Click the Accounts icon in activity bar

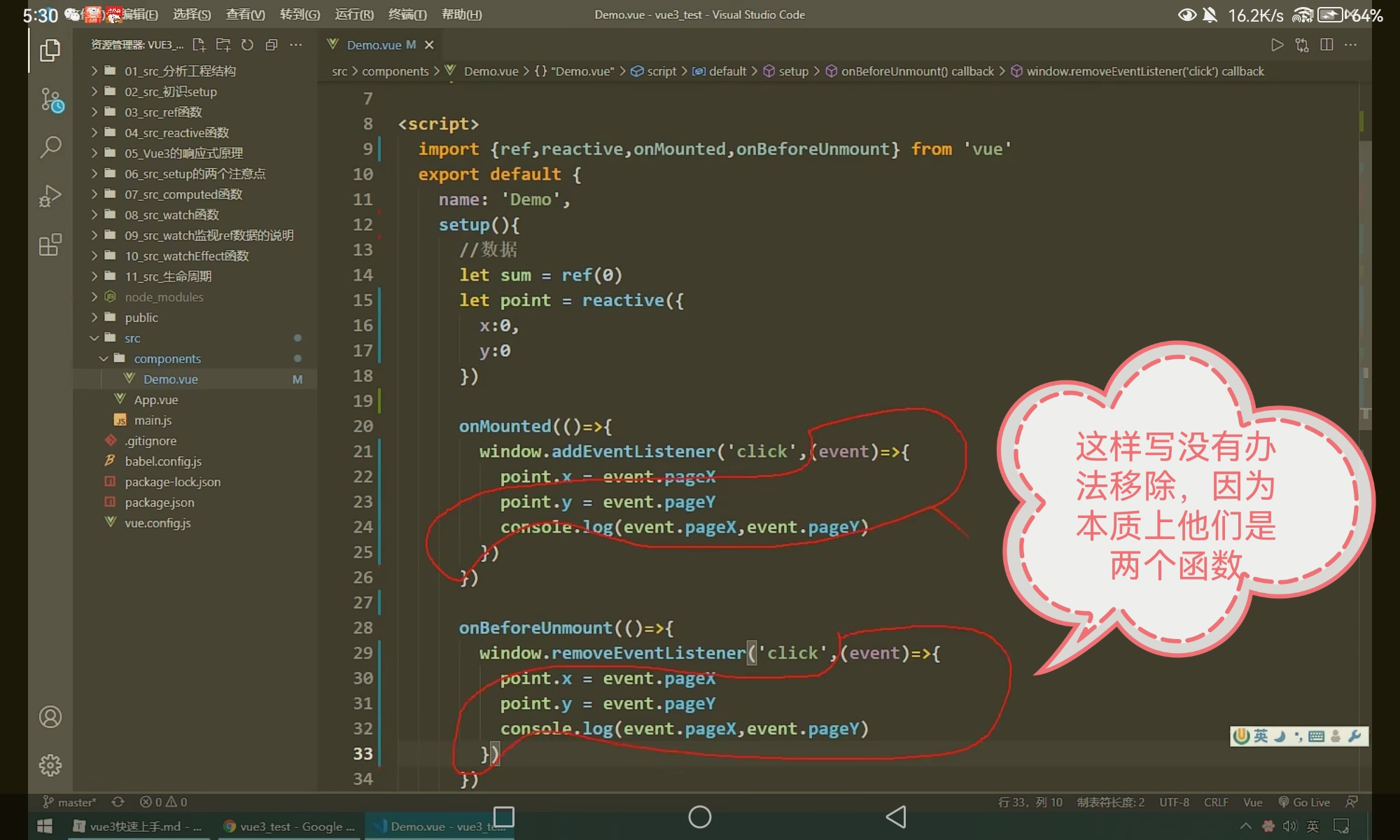click(50, 717)
